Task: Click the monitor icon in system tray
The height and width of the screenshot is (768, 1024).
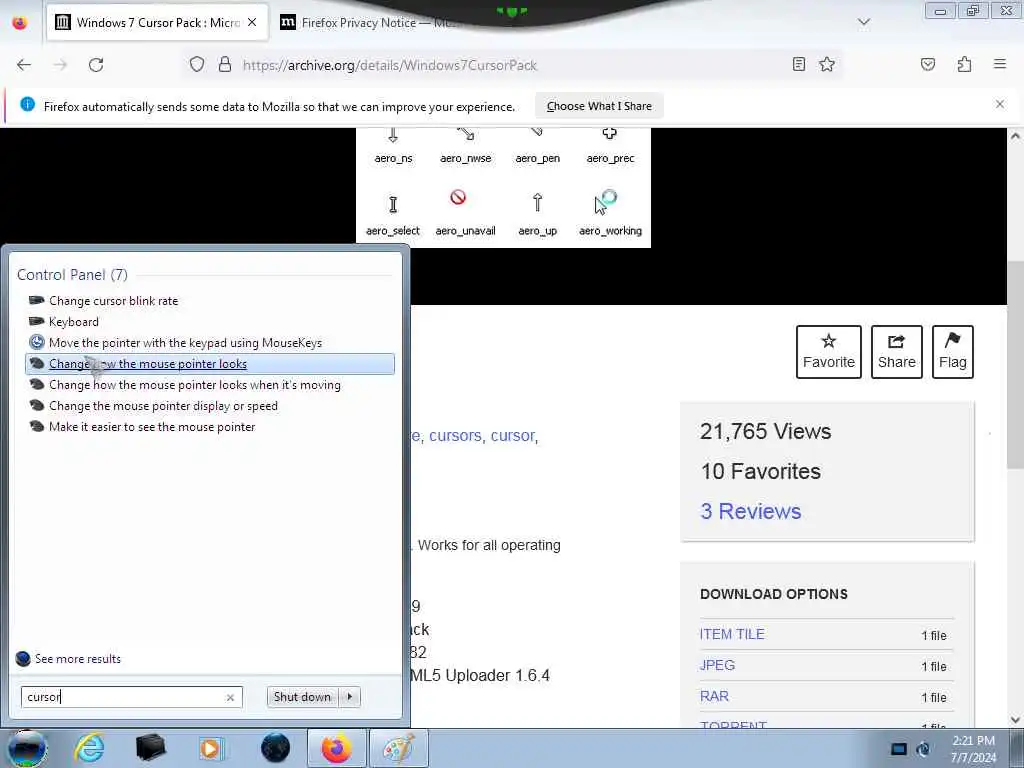Action: (899, 749)
